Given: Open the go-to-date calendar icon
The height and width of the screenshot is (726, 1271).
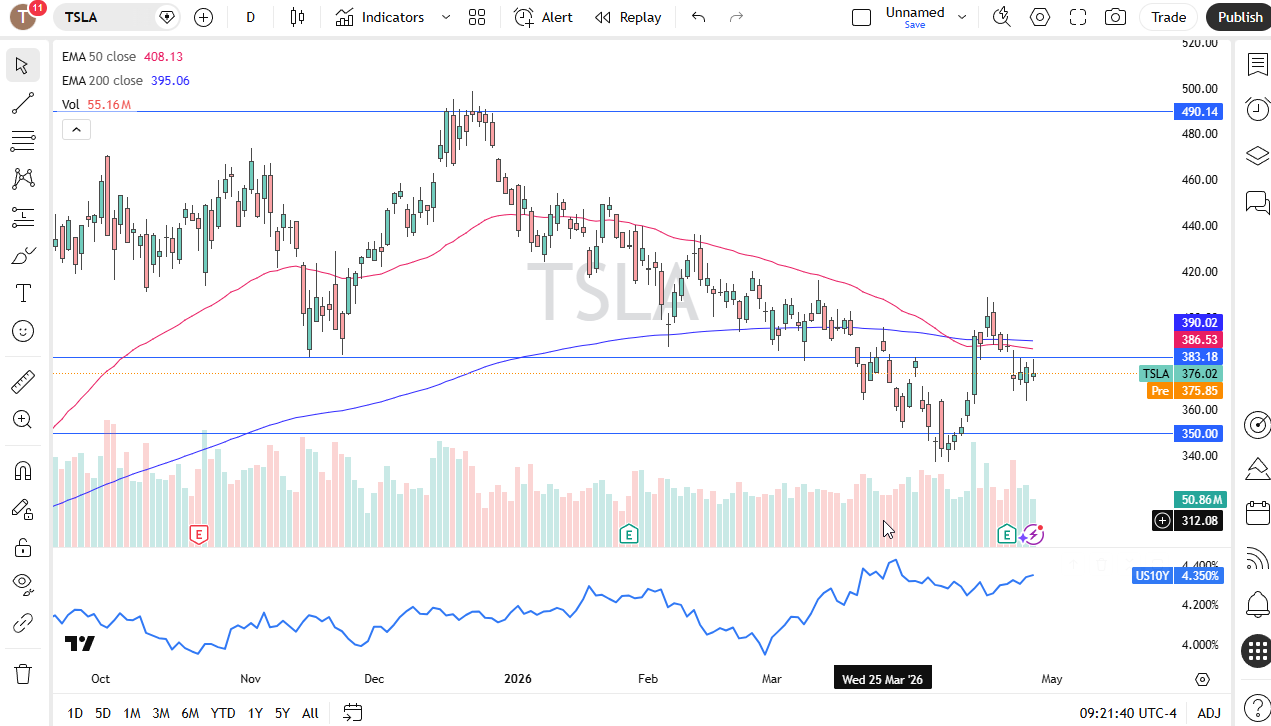Looking at the screenshot, I should [352, 713].
